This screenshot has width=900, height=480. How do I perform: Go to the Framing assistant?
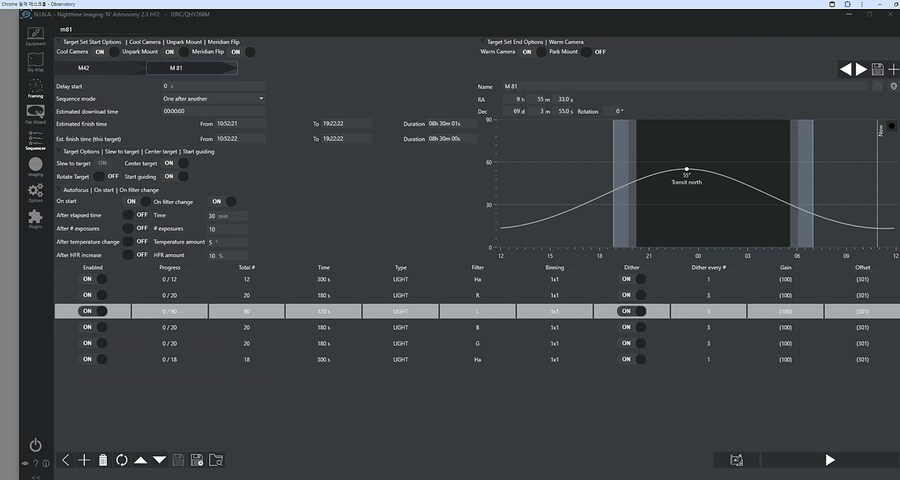click(35, 88)
